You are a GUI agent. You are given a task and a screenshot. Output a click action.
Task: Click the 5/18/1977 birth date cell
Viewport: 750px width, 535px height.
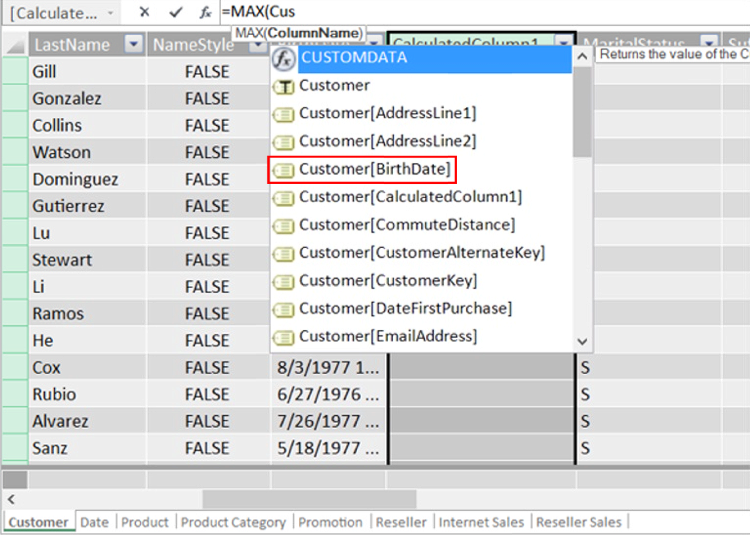pos(329,448)
